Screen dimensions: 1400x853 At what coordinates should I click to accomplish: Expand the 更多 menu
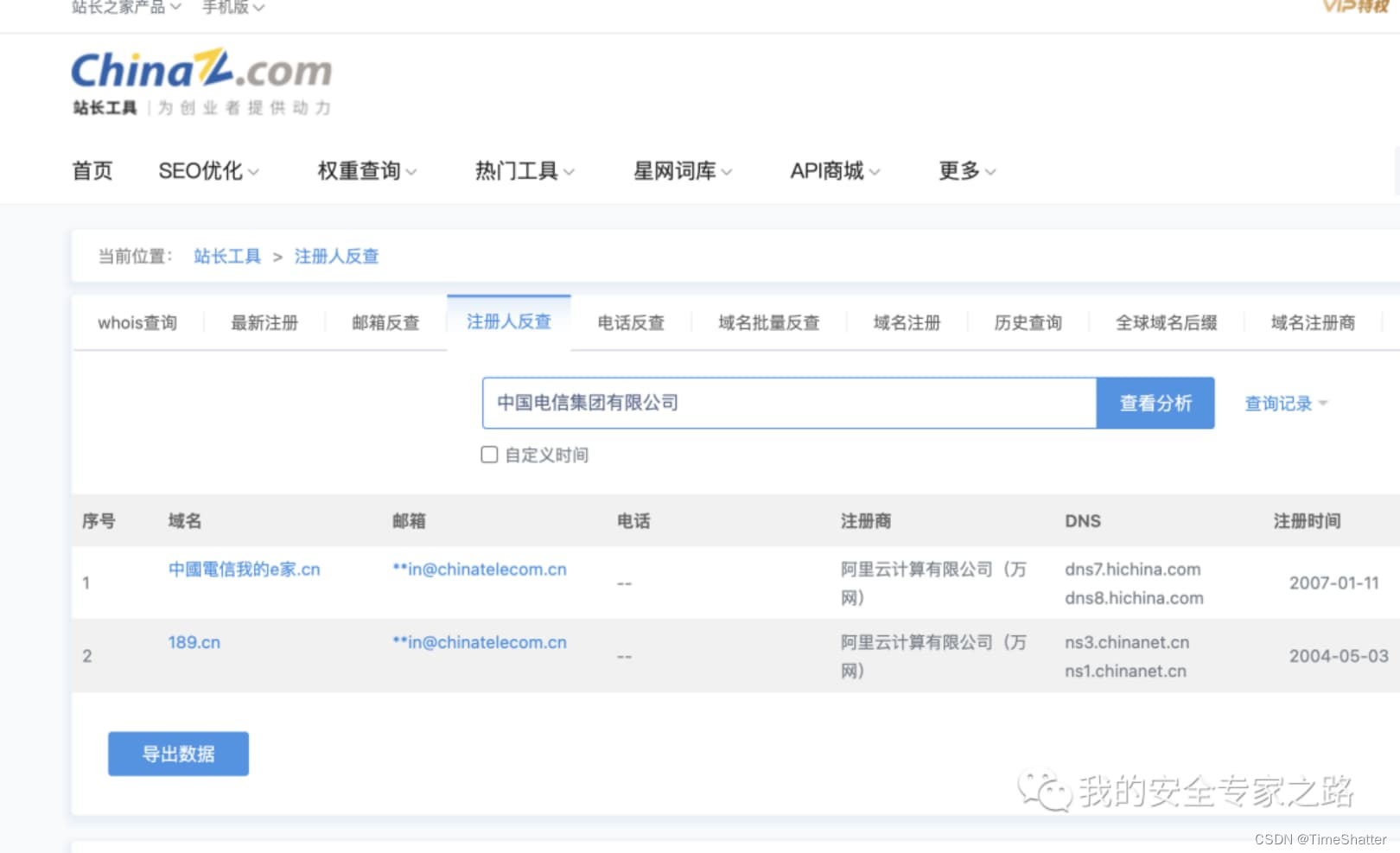pos(967,171)
